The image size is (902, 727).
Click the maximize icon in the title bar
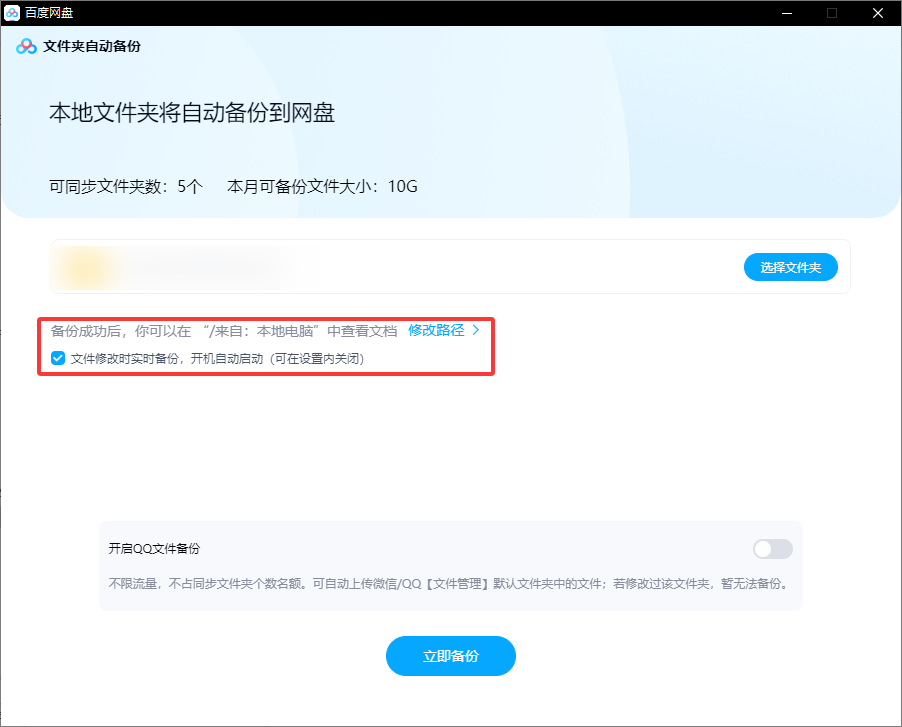833,13
